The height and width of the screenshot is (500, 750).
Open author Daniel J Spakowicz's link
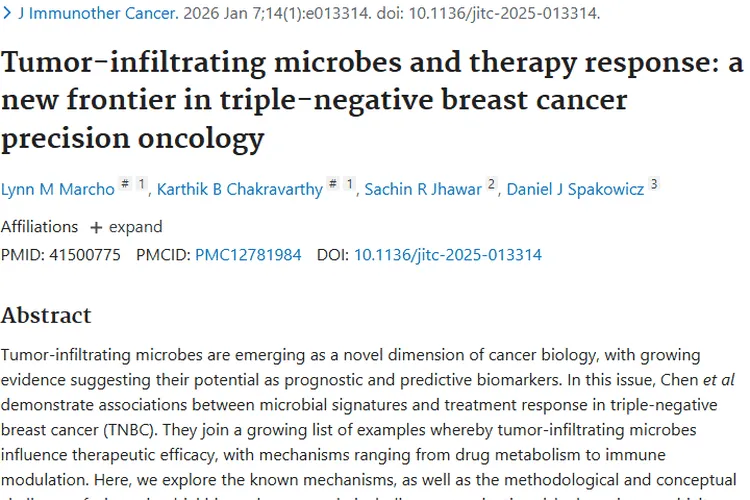575,189
